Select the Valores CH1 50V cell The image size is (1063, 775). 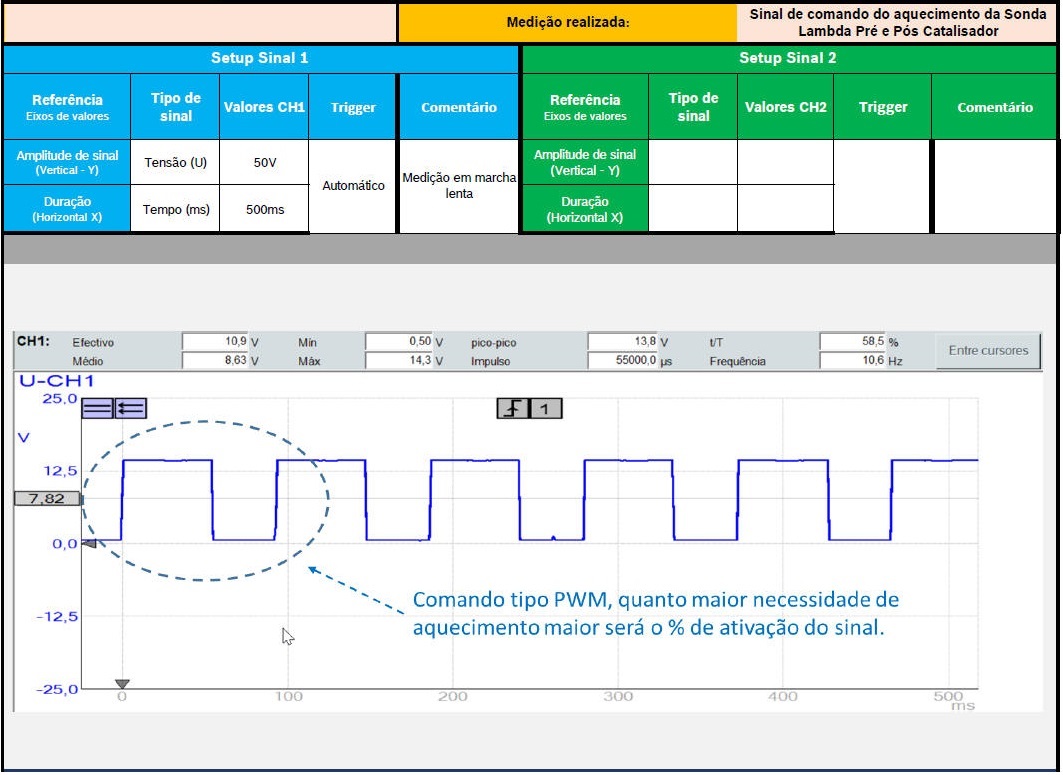264,162
